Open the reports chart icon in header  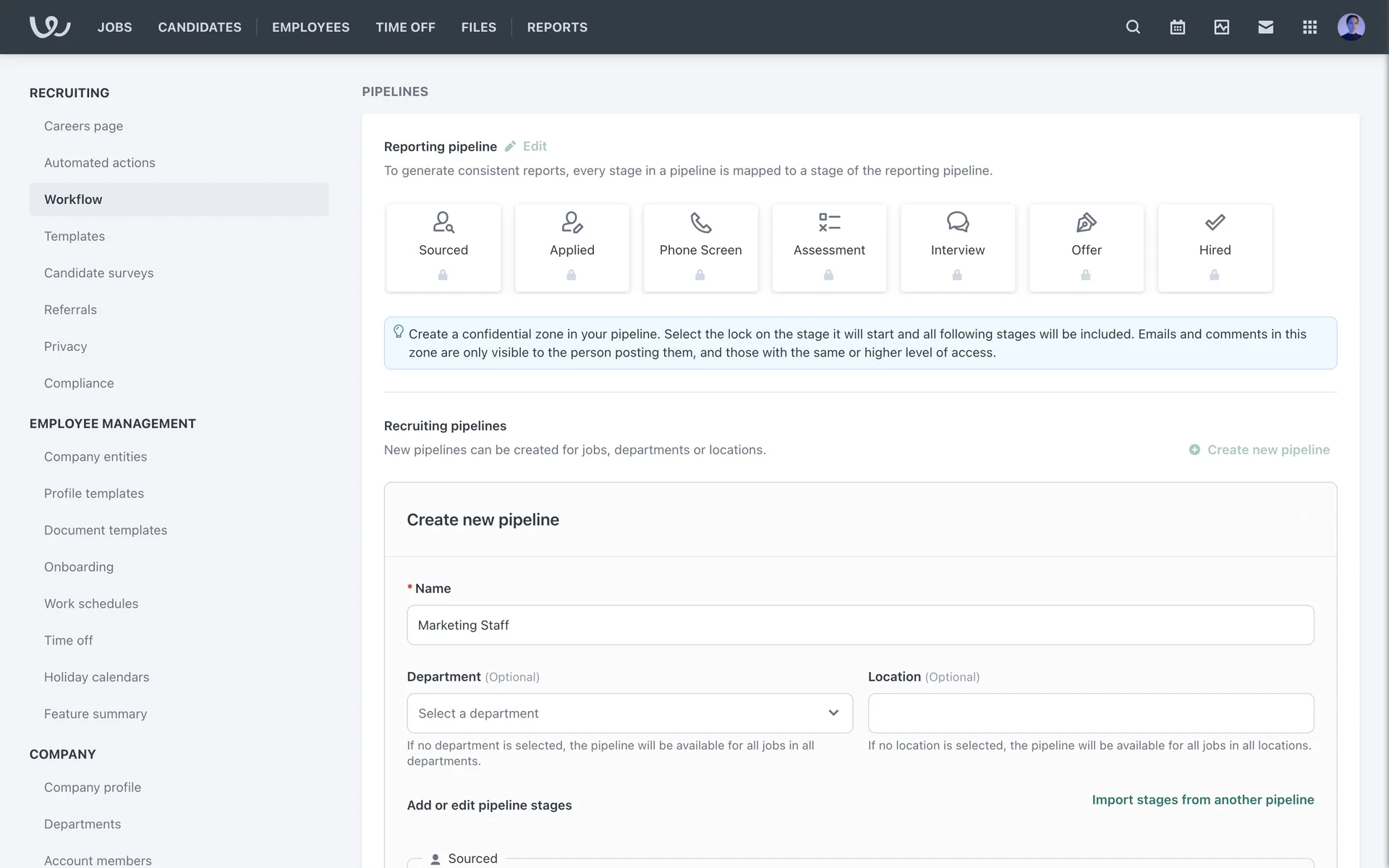point(1221,27)
